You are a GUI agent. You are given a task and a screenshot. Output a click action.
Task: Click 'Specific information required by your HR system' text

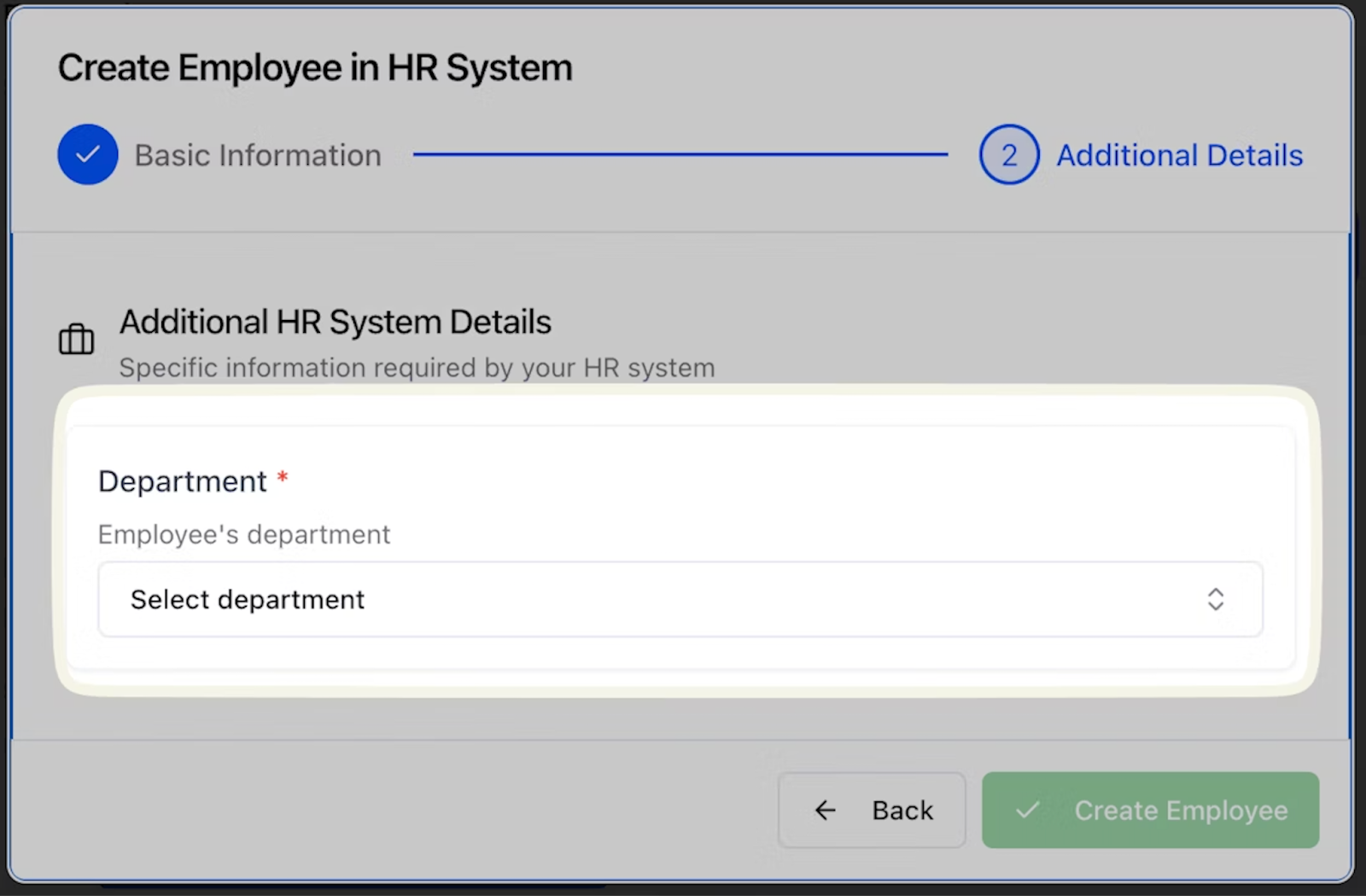pyautogui.click(x=417, y=368)
